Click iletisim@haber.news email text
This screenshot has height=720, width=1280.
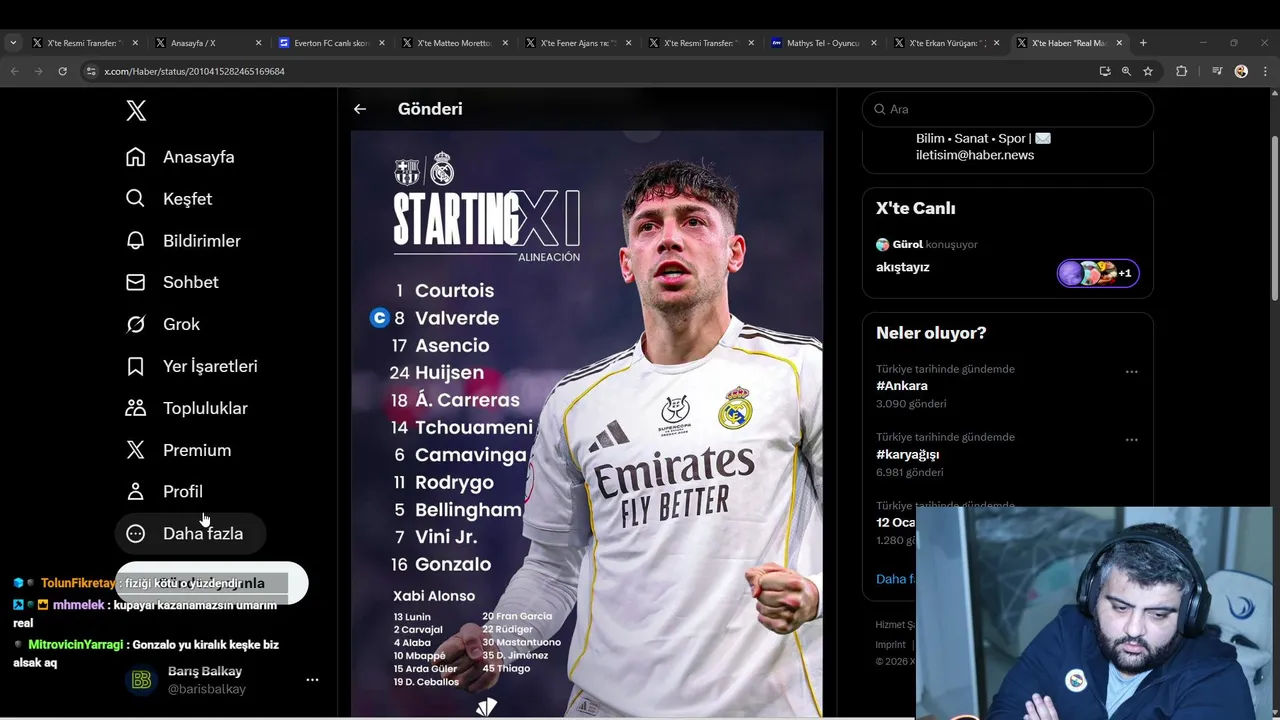point(975,155)
